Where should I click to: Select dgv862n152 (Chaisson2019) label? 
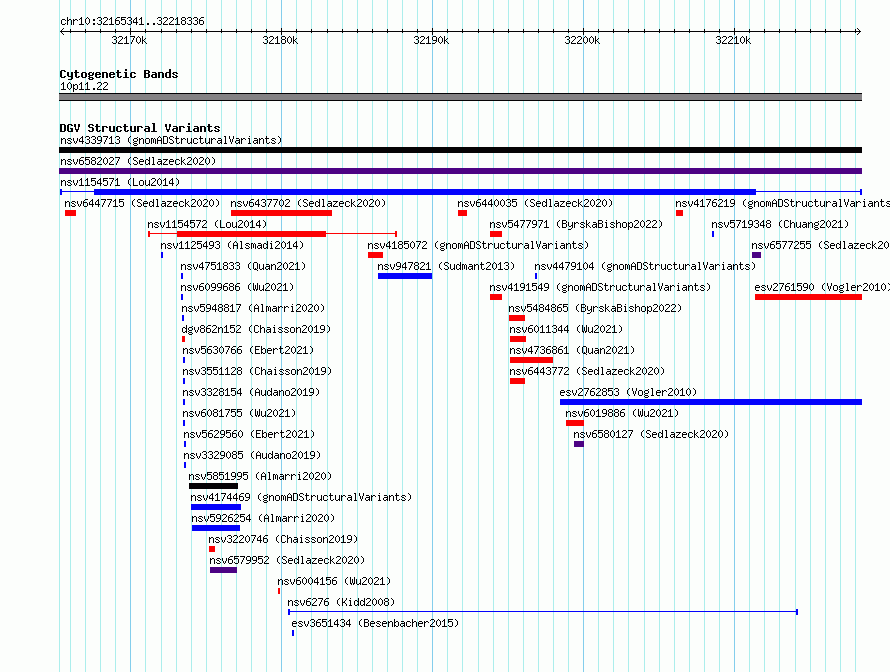(256, 329)
